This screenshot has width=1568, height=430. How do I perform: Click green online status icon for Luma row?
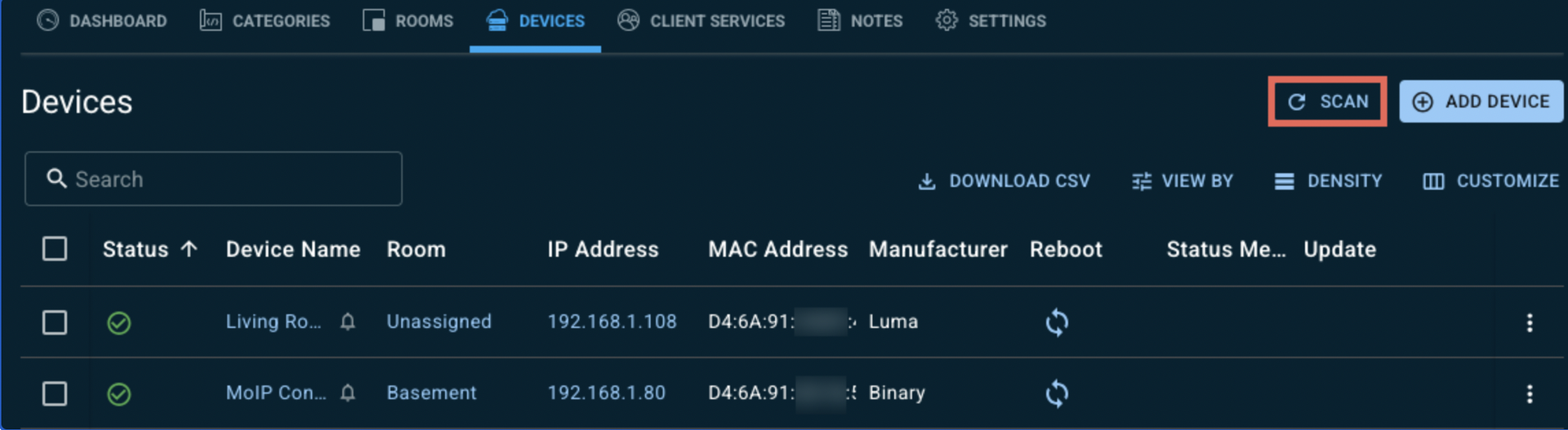click(x=118, y=323)
